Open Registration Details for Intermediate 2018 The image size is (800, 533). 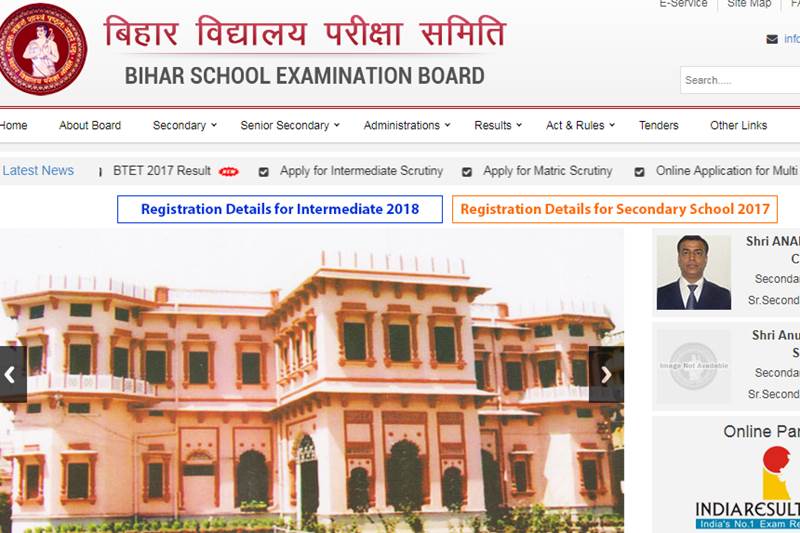click(280, 209)
